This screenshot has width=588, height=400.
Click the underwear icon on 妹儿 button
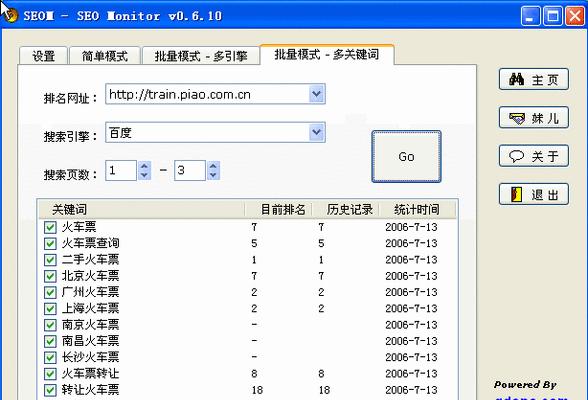(x=517, y=118)
